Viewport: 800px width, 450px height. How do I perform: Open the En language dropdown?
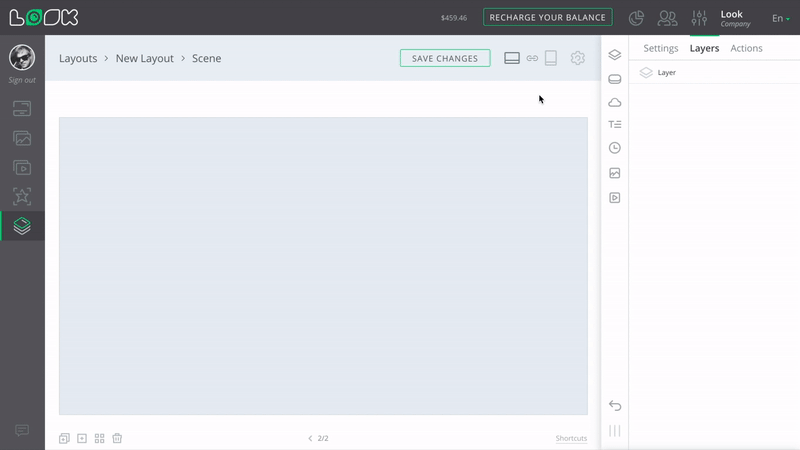point(780,18)
